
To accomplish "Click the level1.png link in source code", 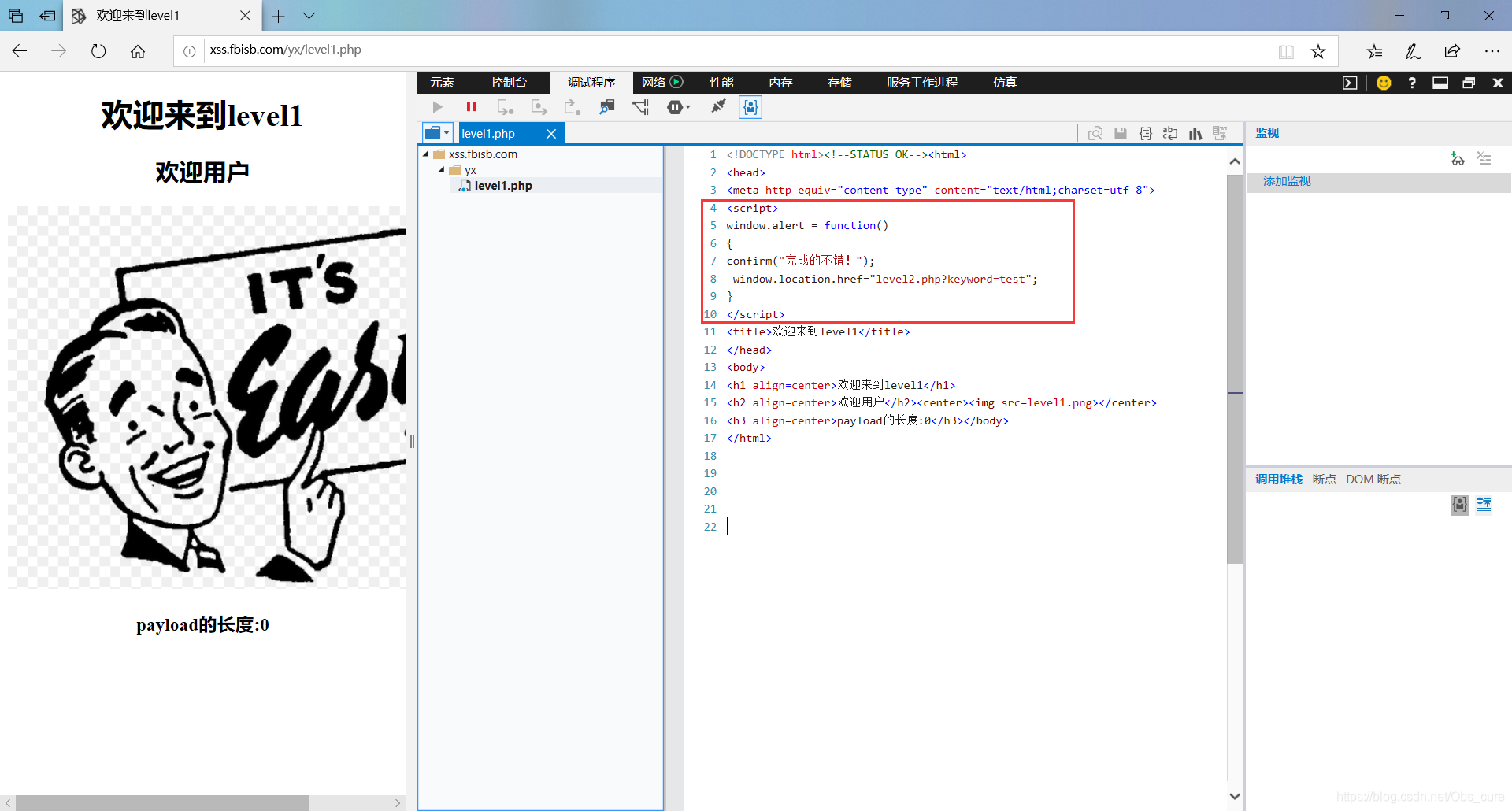I will [x=1059, y=403].
